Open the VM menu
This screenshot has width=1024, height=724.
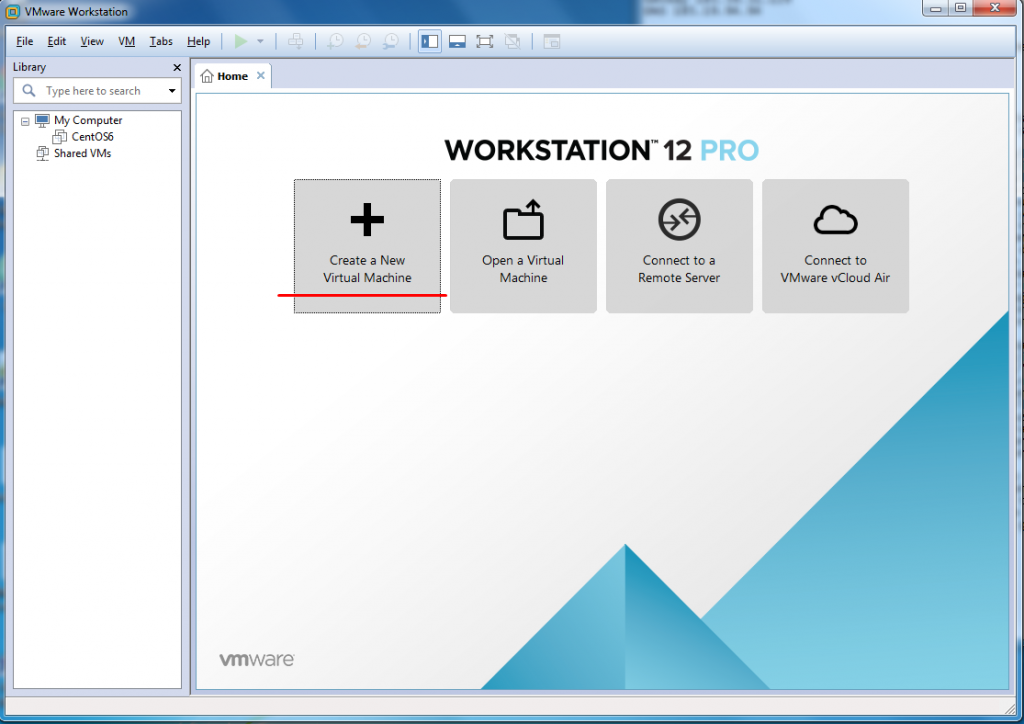(x=126, y=41)
